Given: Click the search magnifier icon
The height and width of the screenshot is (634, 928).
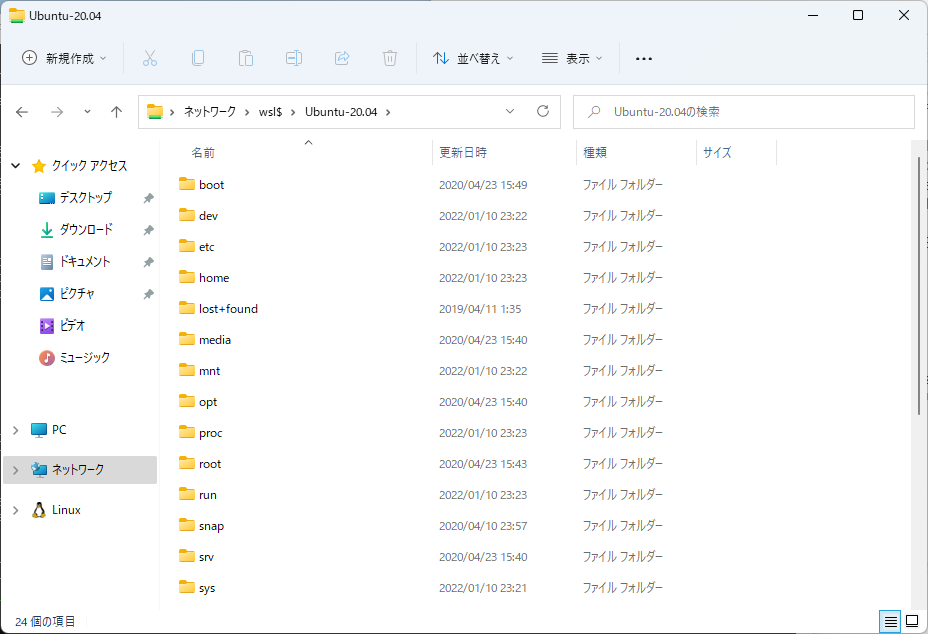Looking at the screenshot, I should (594, 111).
